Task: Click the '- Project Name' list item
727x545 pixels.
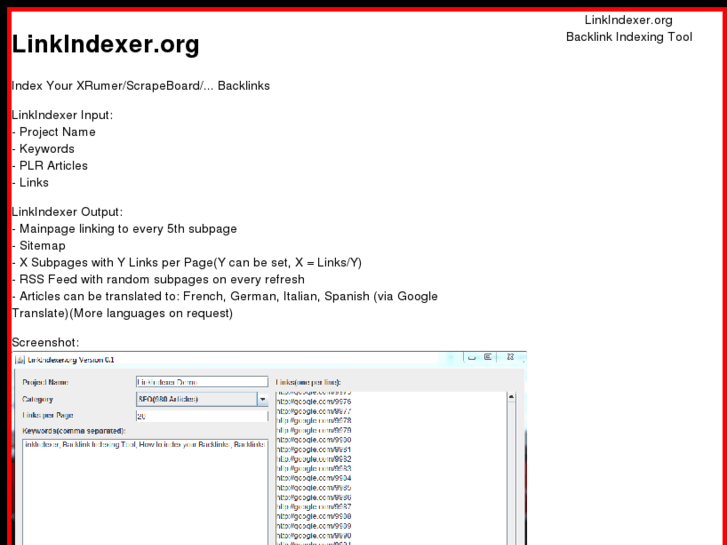Action: pos(54,132)
